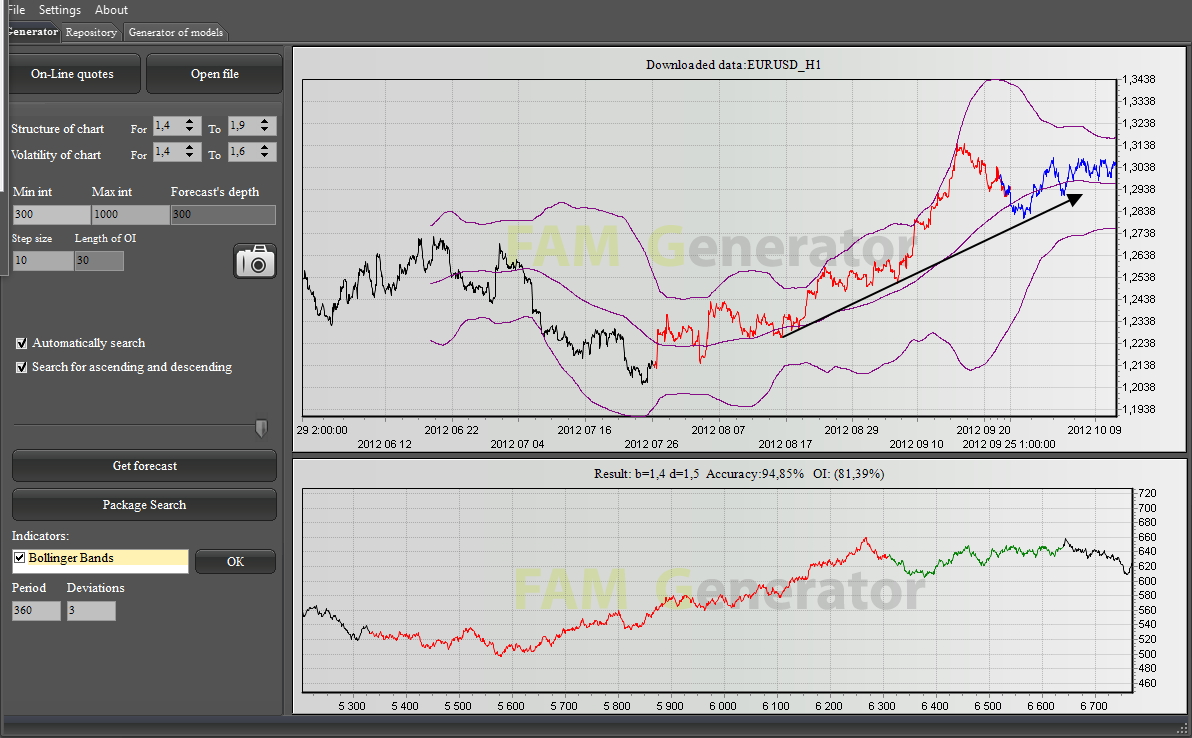This screenshot has height=738, width=1192.
Task: Click the Min int input field
Action: tap(51, 215)
